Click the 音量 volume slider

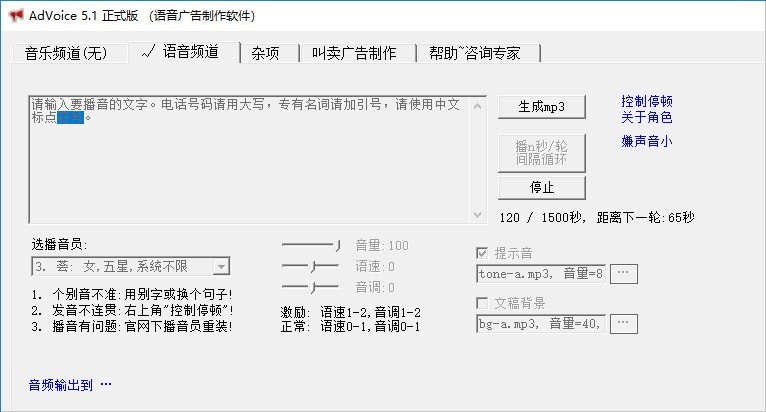pyautogui.click(x=311, y=245)
